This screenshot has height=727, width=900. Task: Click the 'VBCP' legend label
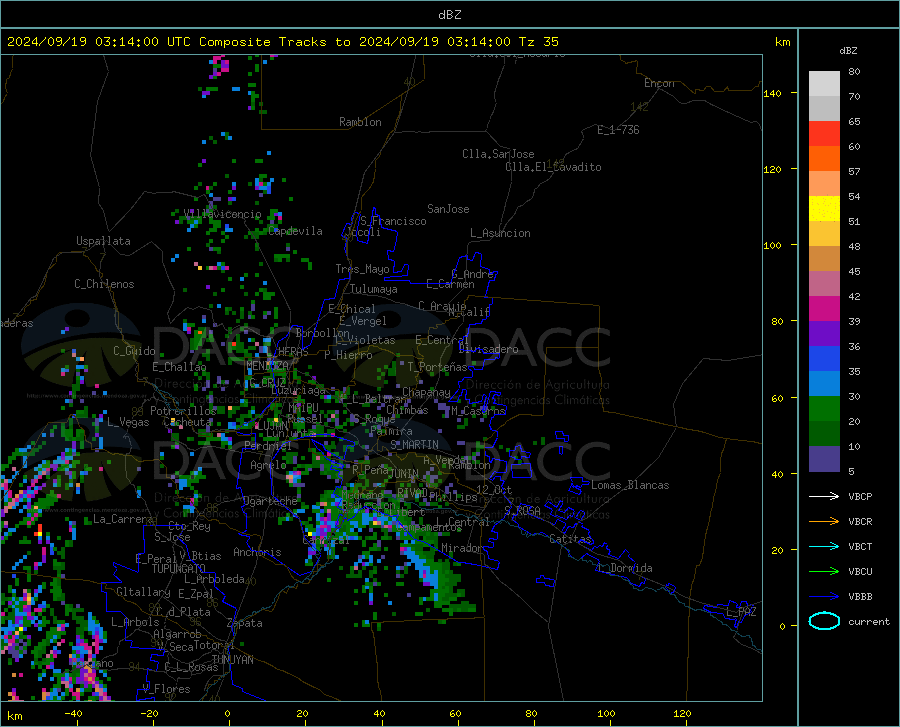pos(860,496)
